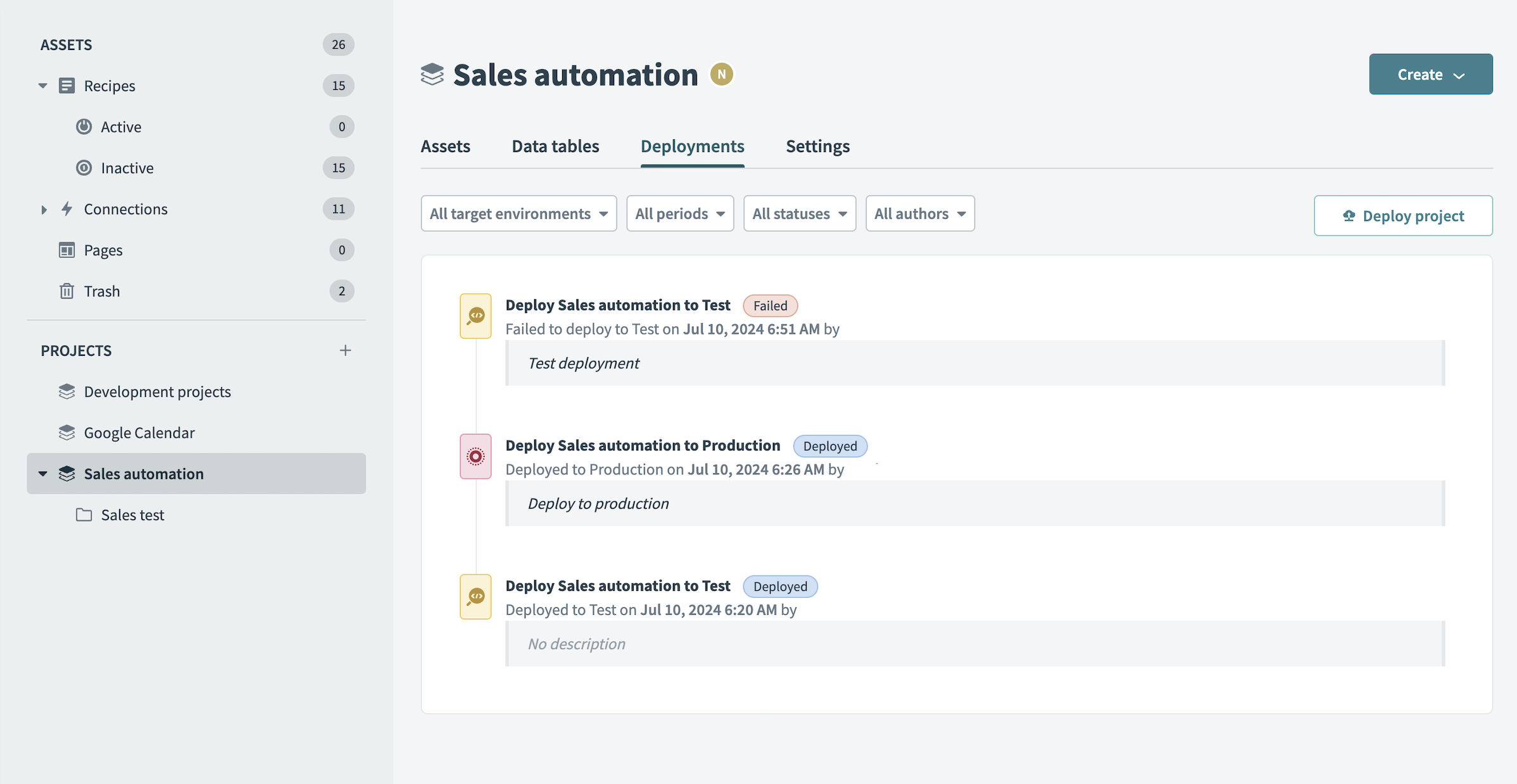Click the Sales automation project icon
Viewport: 1517px width, 784px height.
pyautogui.click(x=67, y=473)
